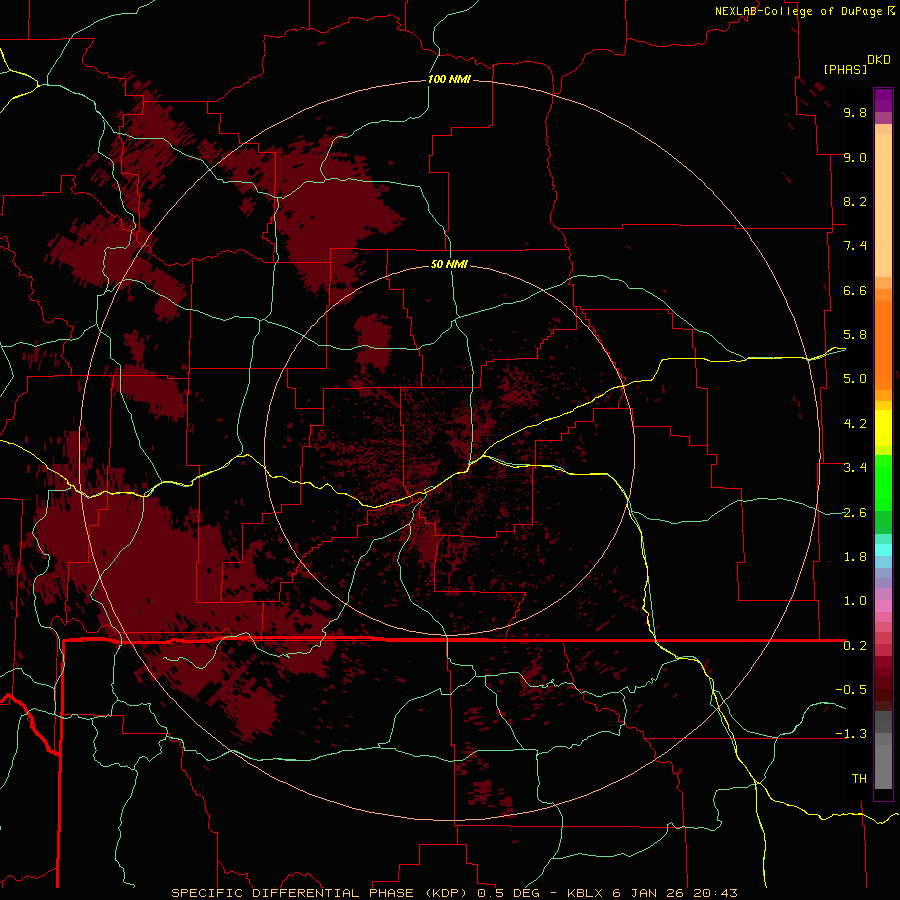The width and height of the screenshot is (900, 900).
Task: Click the -0.5 scale value
Action: [x=851, y=690]
